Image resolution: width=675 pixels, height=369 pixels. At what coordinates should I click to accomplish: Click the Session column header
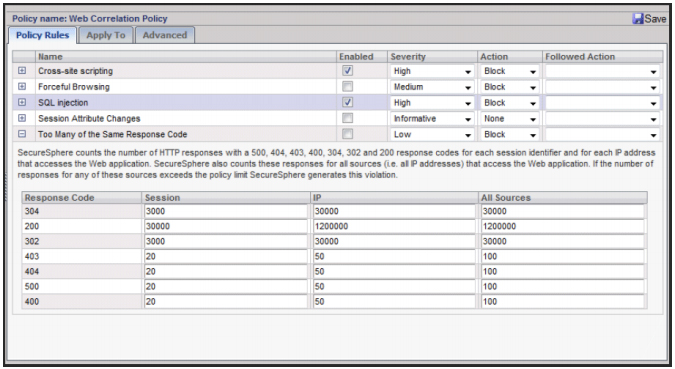(x=226, y=198)
